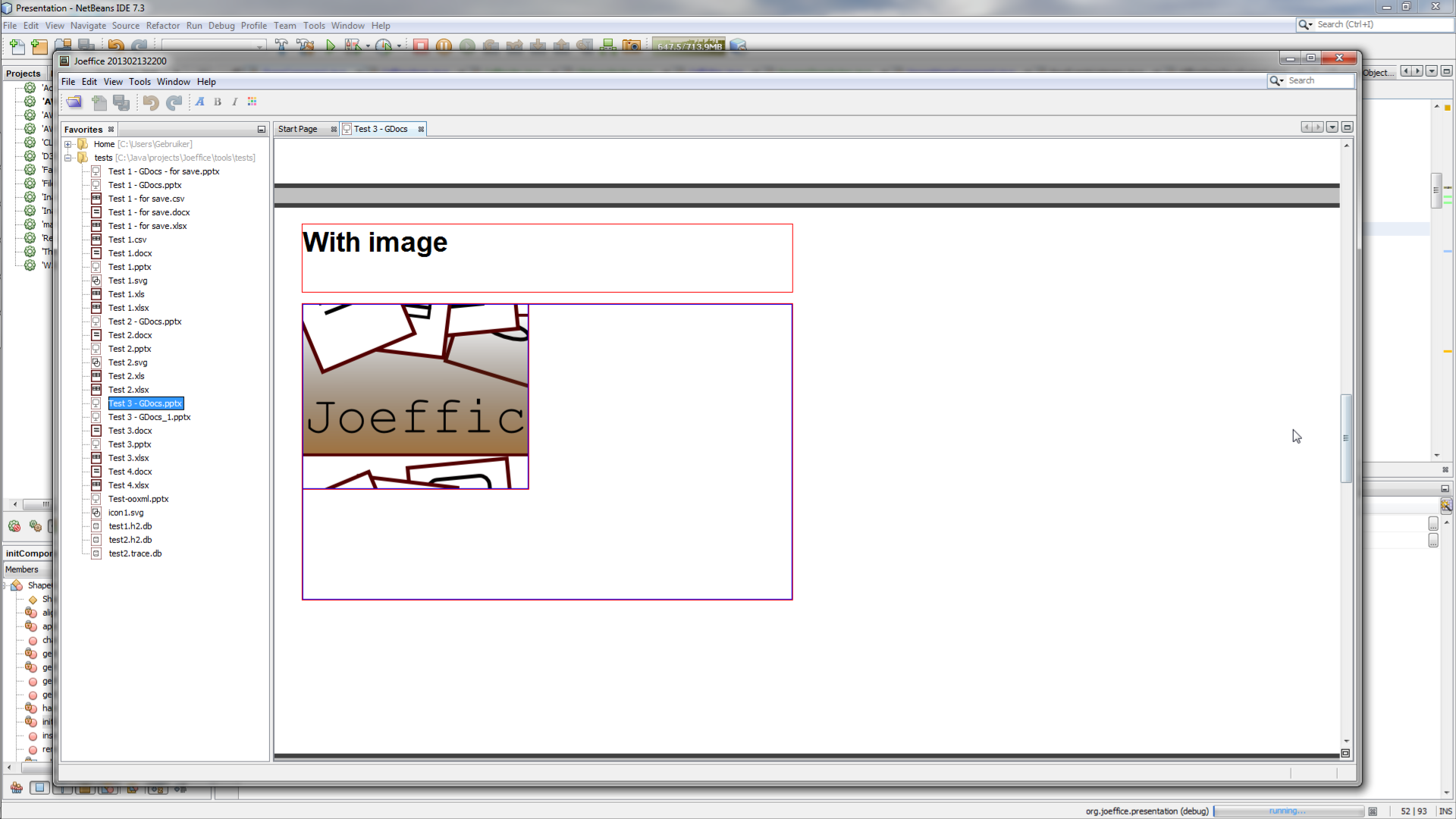Select Test 2.docx in the file tree

coord(130,334)
